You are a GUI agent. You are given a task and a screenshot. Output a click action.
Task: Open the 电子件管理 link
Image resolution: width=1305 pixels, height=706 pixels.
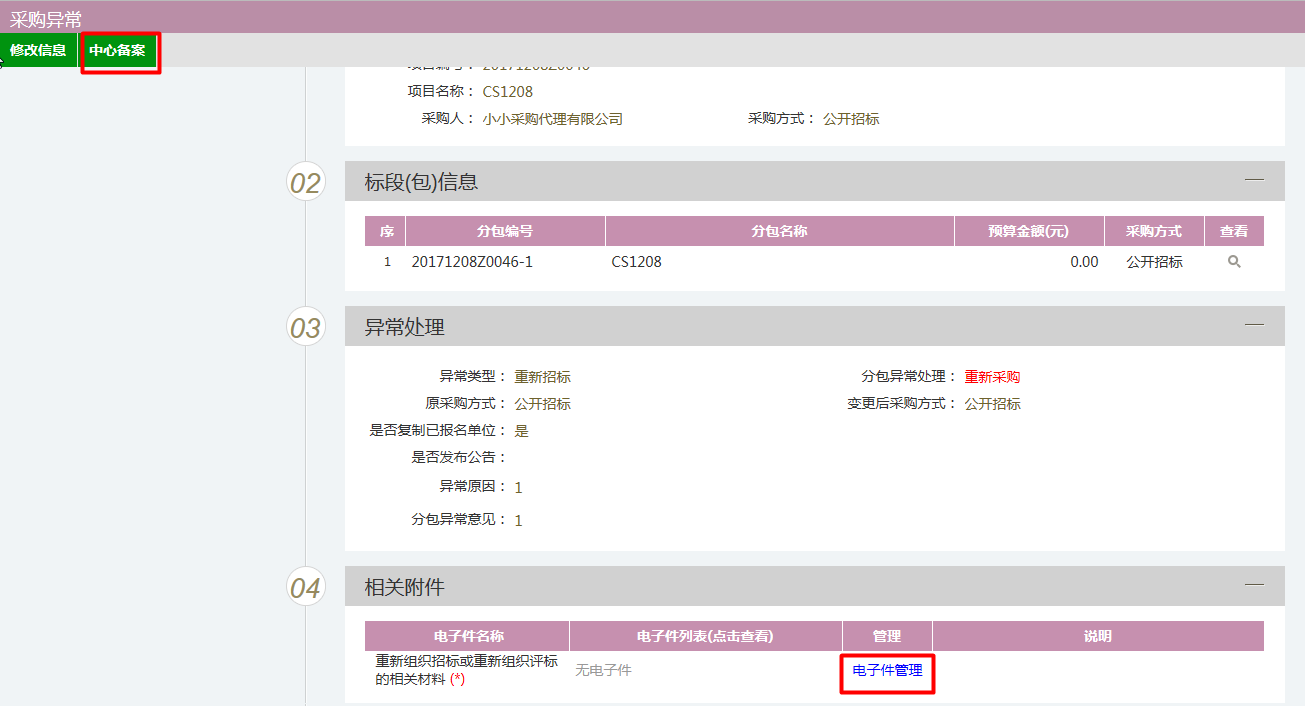pos(887,670)
